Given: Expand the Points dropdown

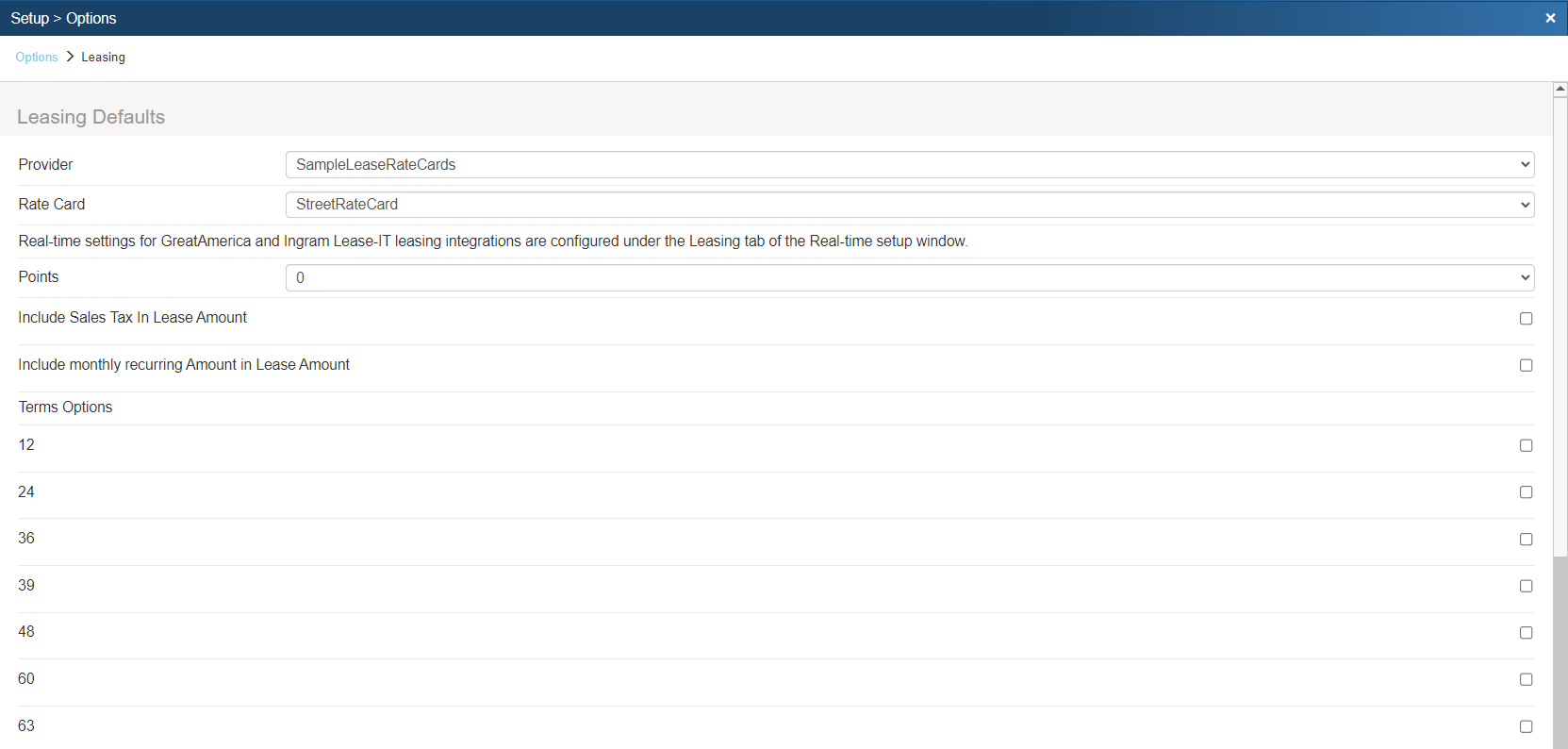Looking at the screenshot, I should [x=909, y=277].
